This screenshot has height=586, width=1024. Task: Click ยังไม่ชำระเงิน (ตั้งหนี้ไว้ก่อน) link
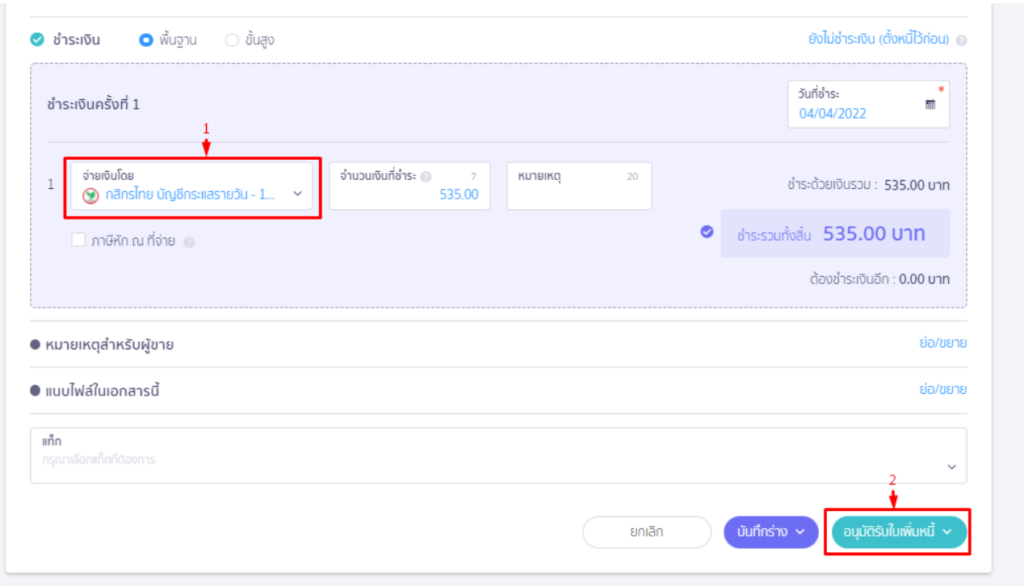coord(878,39)
